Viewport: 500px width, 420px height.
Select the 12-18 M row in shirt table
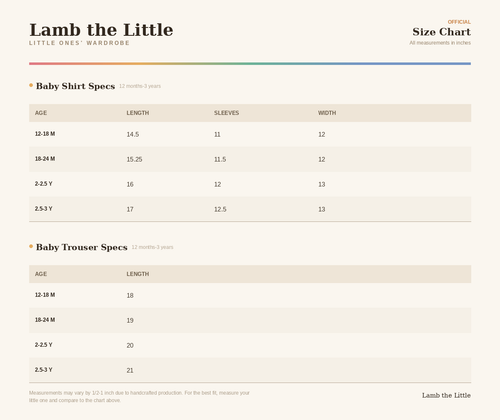click(250, 134)
